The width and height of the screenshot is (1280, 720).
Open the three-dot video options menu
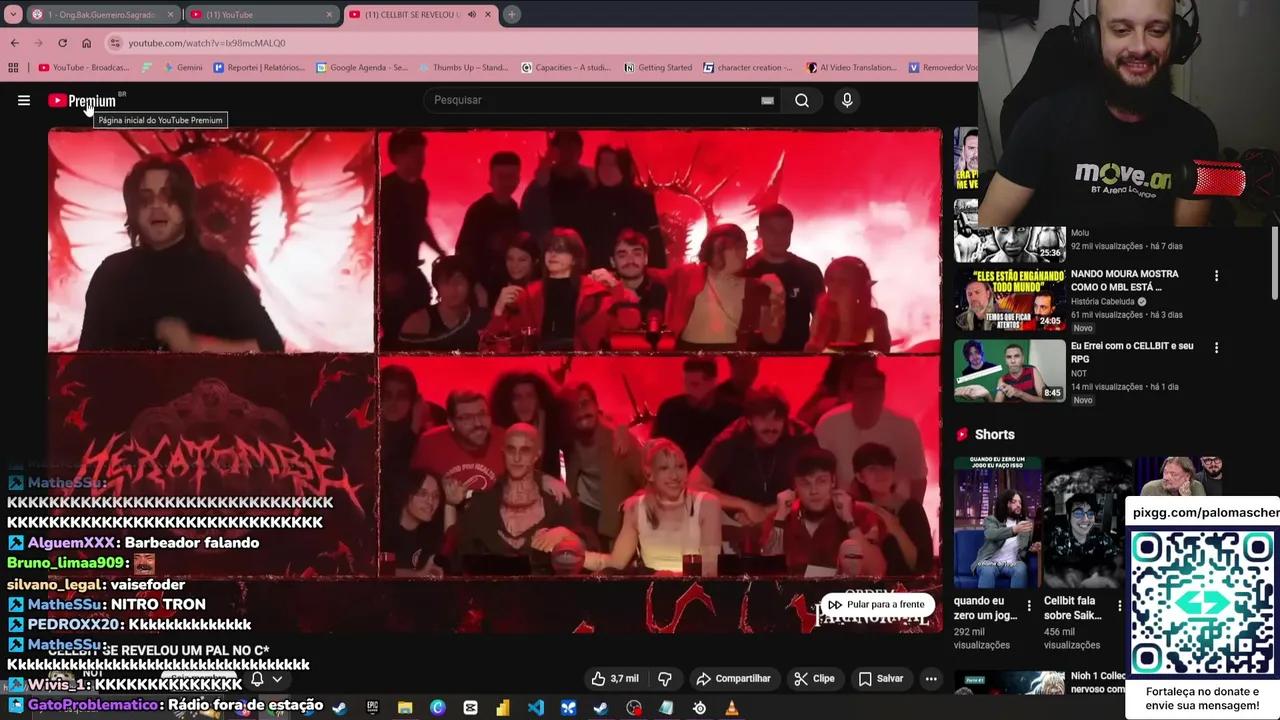point(931,678)
